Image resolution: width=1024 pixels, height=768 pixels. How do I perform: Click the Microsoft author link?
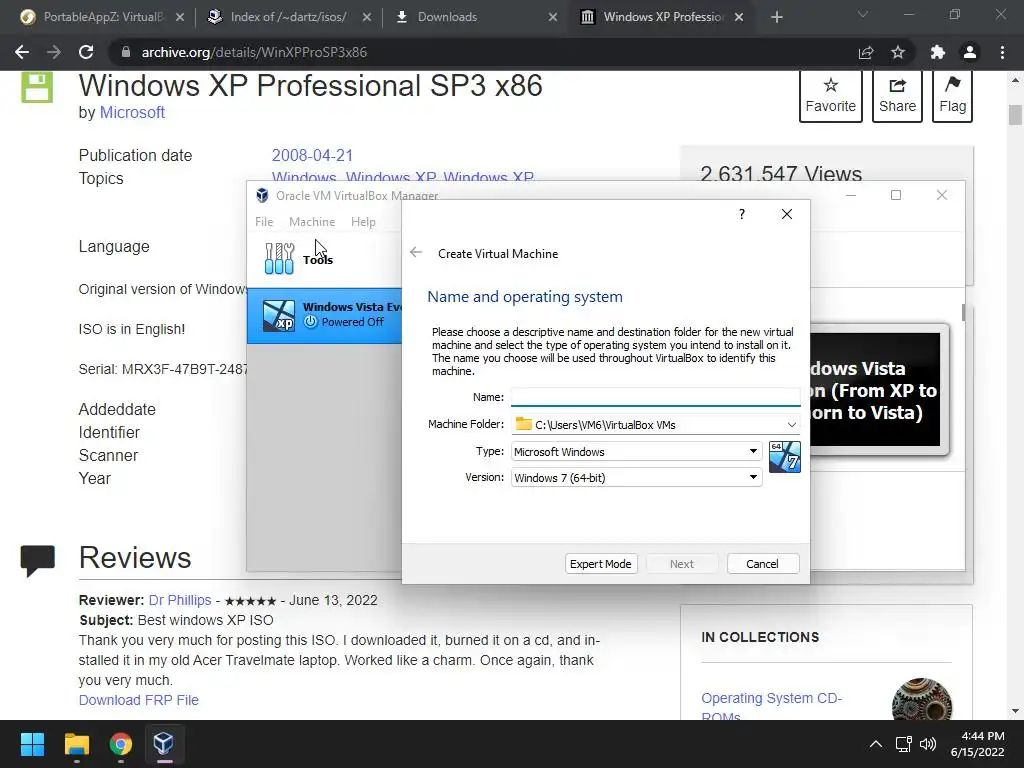(x=132, y=112)
